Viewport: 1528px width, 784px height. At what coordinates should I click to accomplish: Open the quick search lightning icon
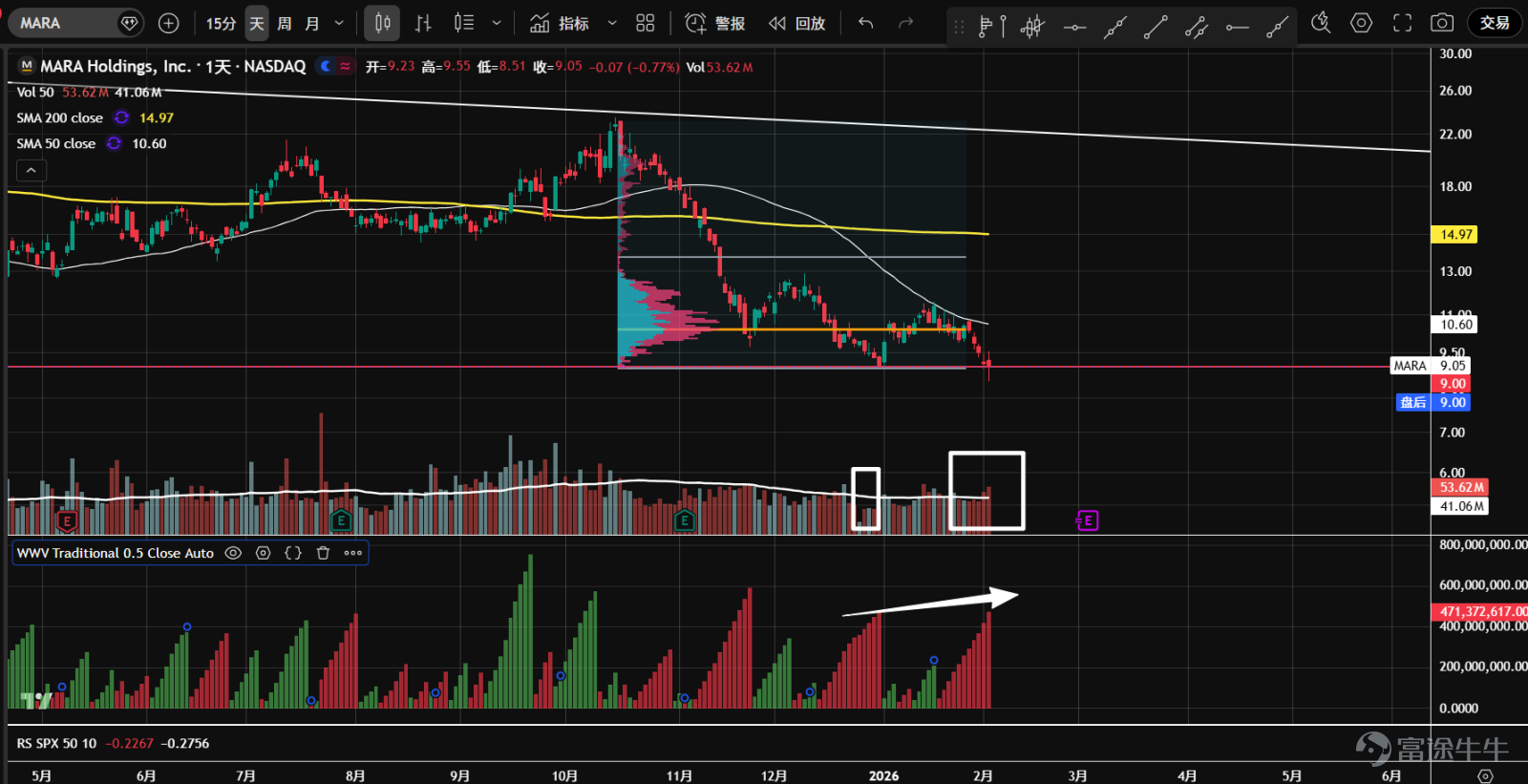coord(1321,23)
